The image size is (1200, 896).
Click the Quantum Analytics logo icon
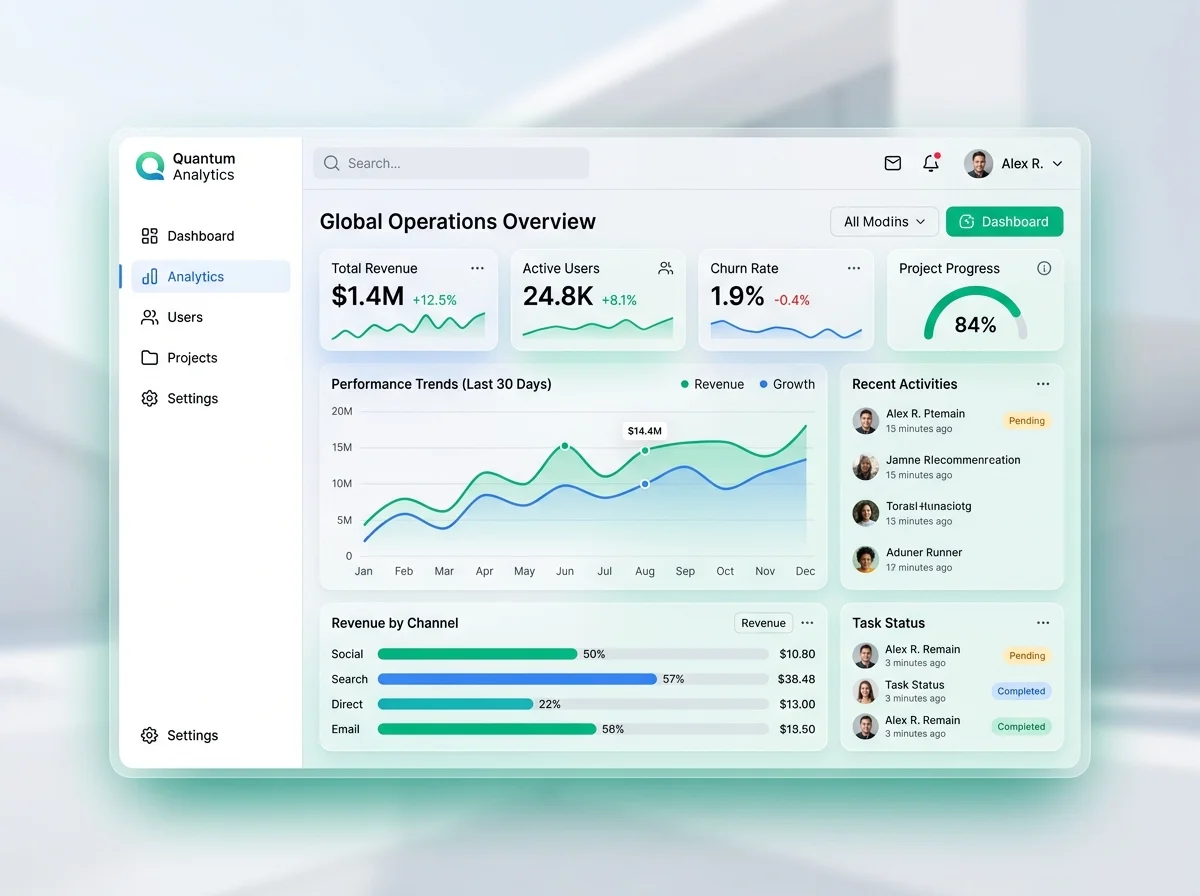click(x=150, y=166)
